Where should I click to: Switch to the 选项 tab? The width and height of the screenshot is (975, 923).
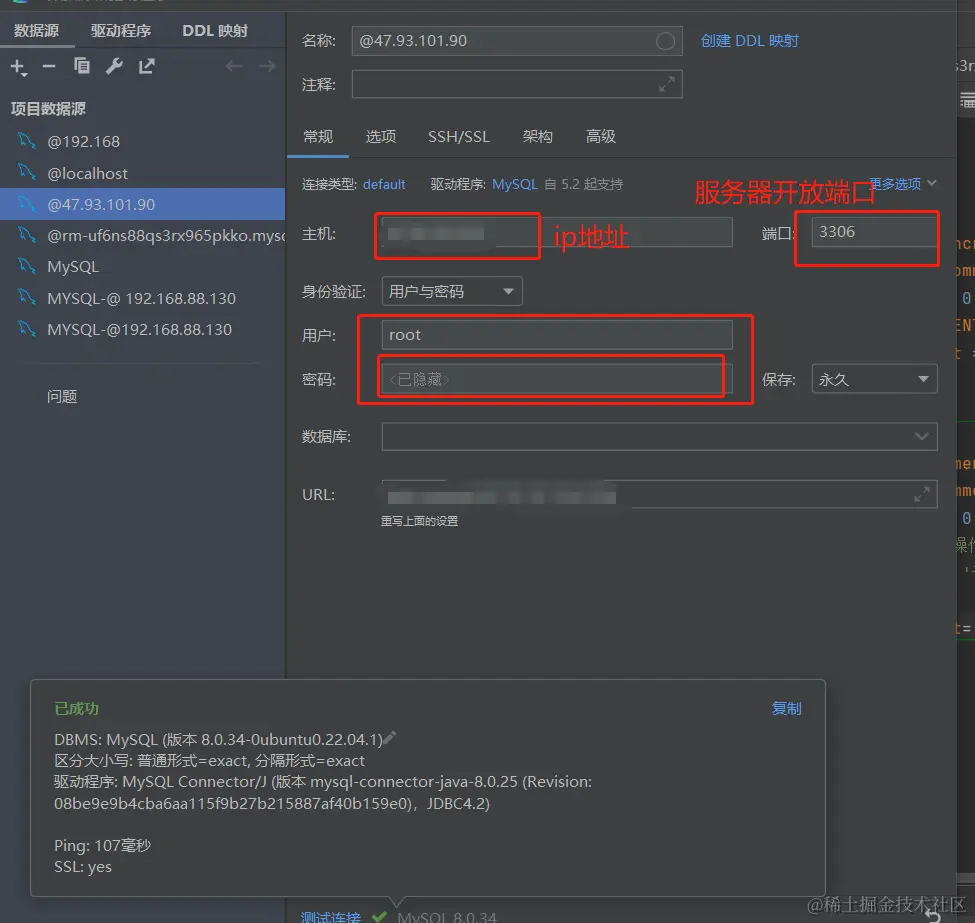381,136
